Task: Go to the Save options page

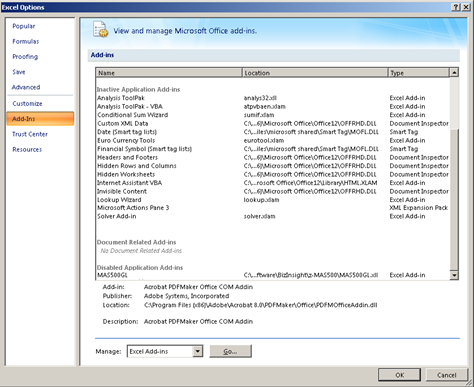Action: (x=19, y=72)
